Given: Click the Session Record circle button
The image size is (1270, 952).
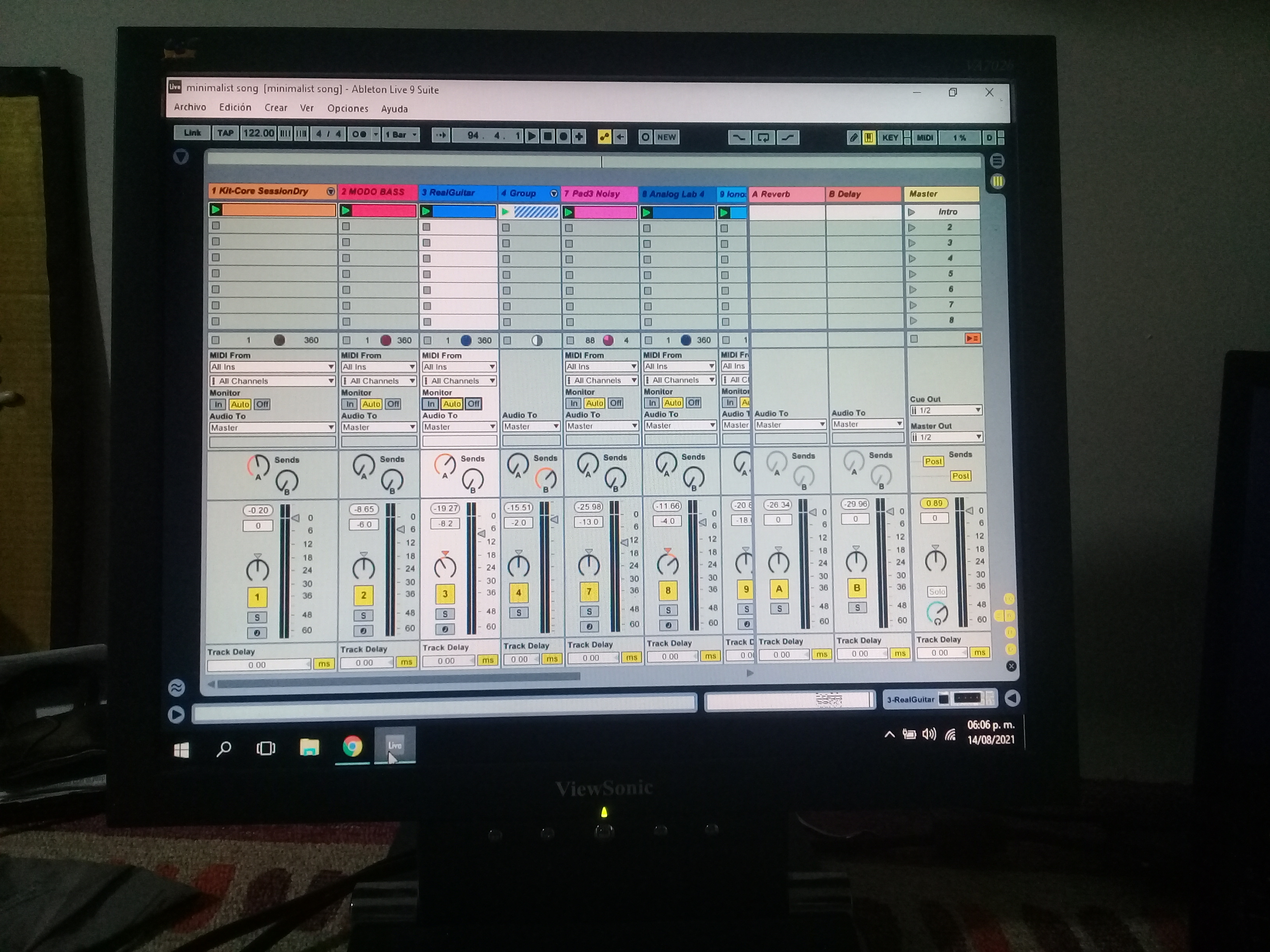Looking at the screenshot, I should (646, 137).
